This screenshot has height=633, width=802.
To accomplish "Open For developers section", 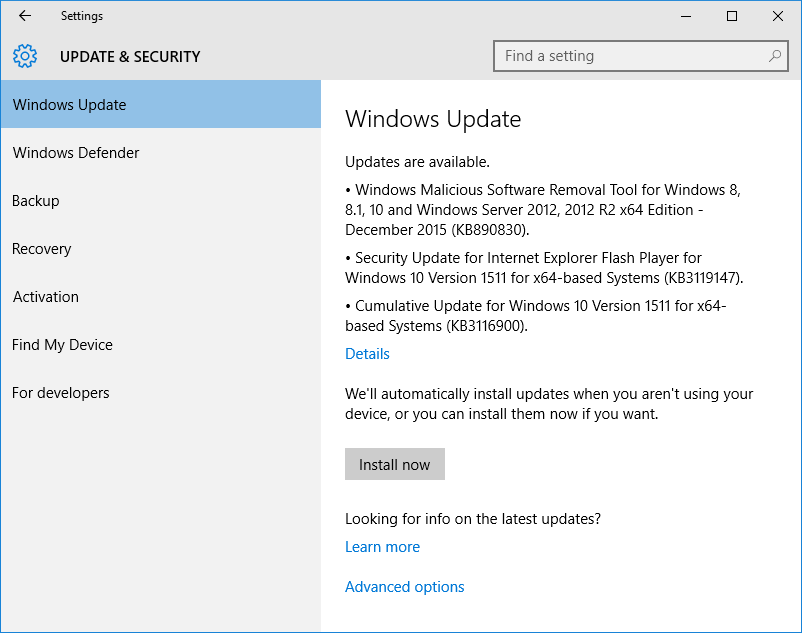I will point(161,393).
